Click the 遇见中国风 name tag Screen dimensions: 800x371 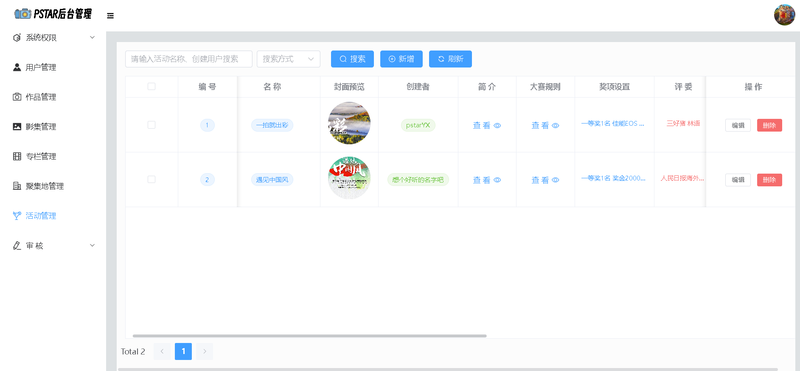(272, 180)
